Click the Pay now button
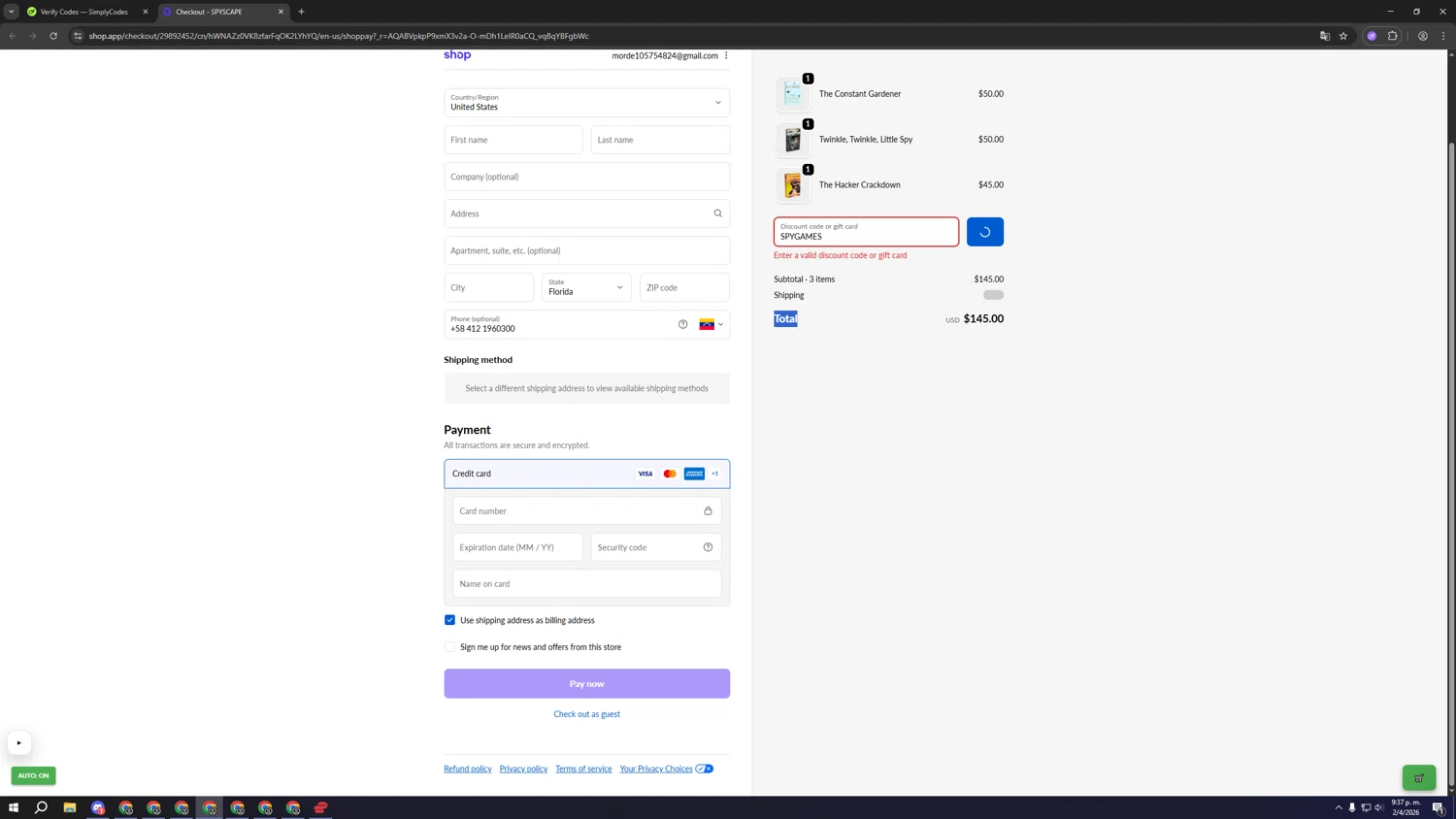The image size is (1456, 819). (587, 684)
